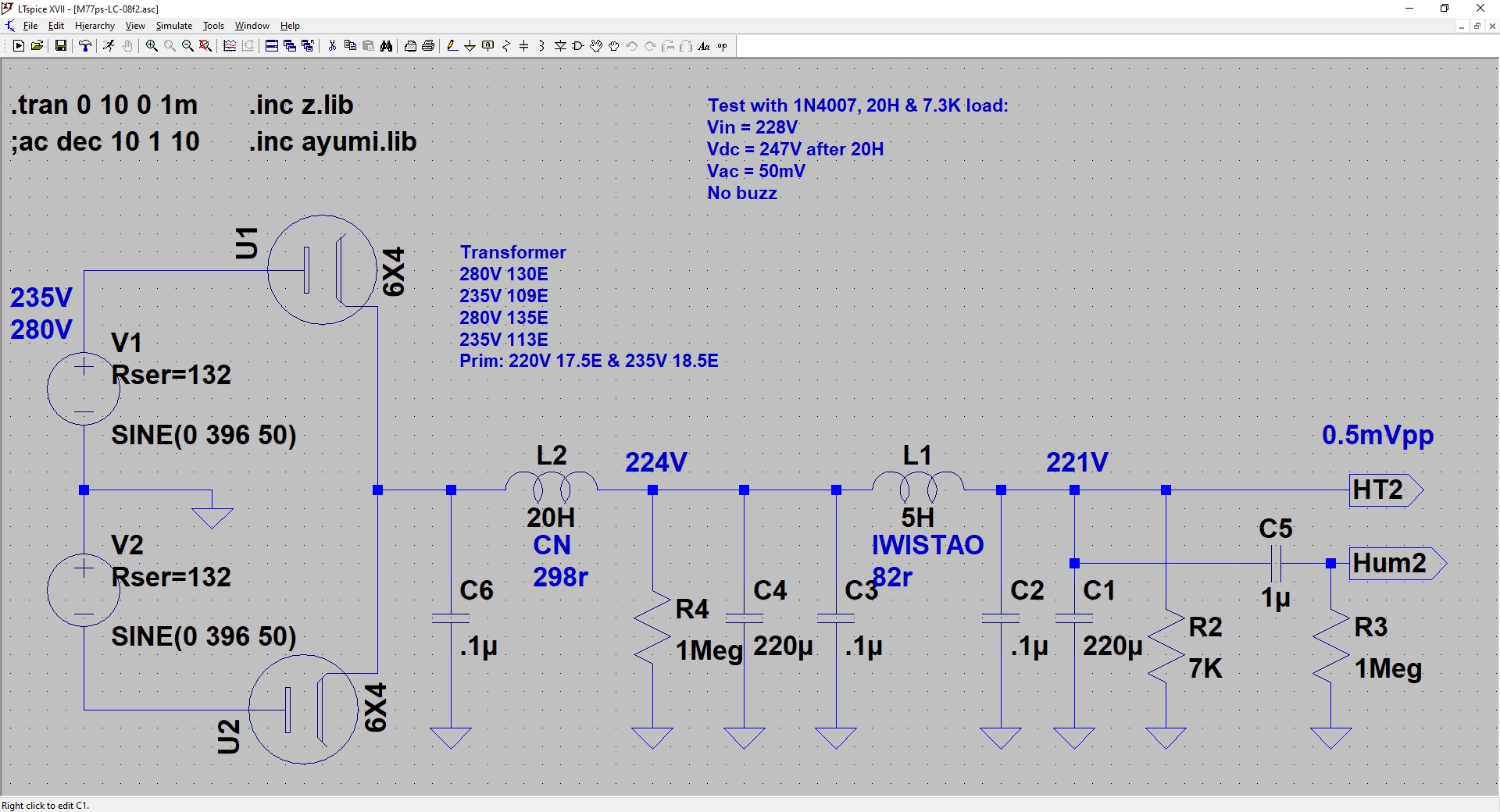The image size is (1500, 812).
Task: Select the Move (open hand) tool
Action: click(x=596, y=46)
